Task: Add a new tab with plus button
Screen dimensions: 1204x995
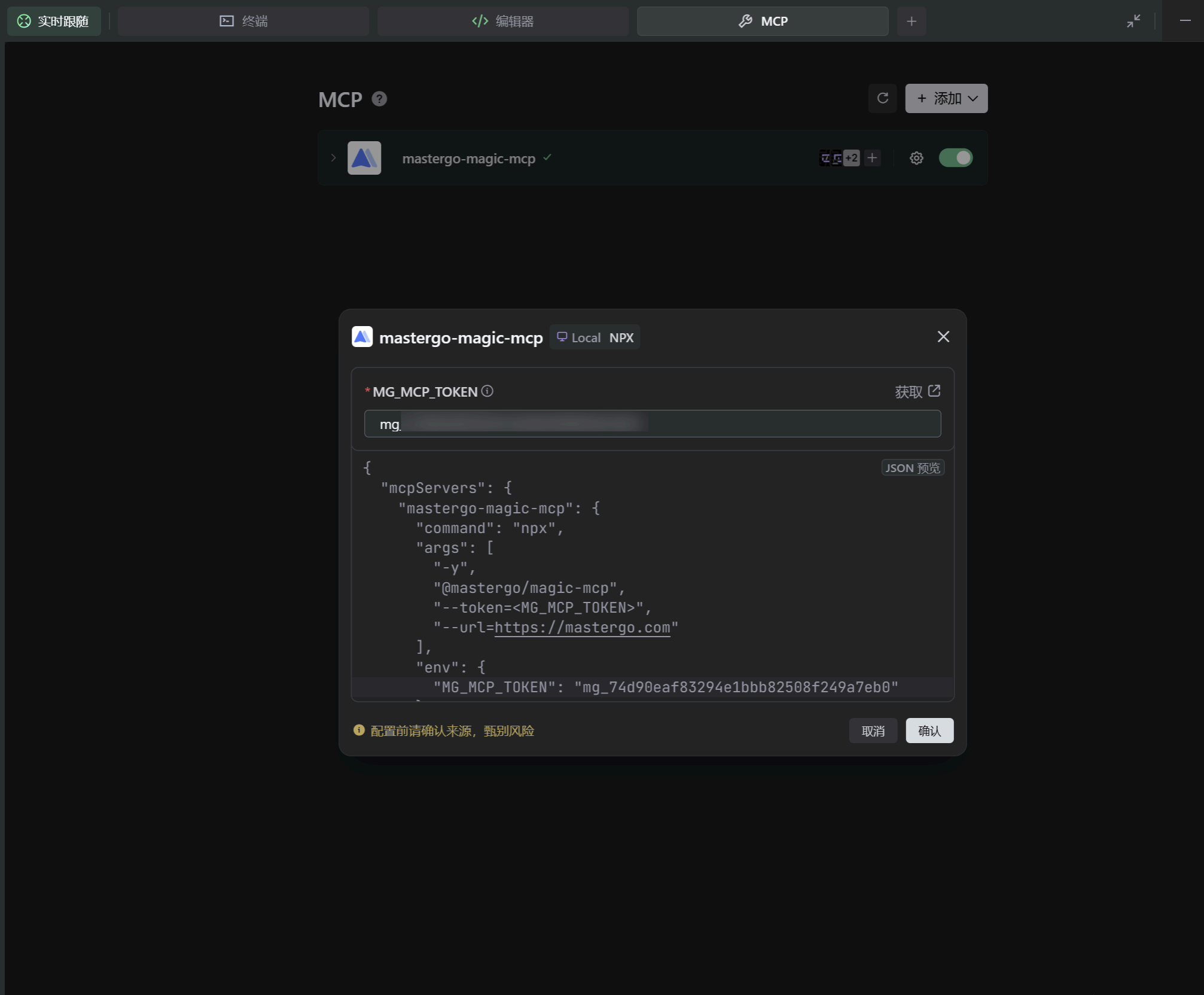Action: coord(911,22)
